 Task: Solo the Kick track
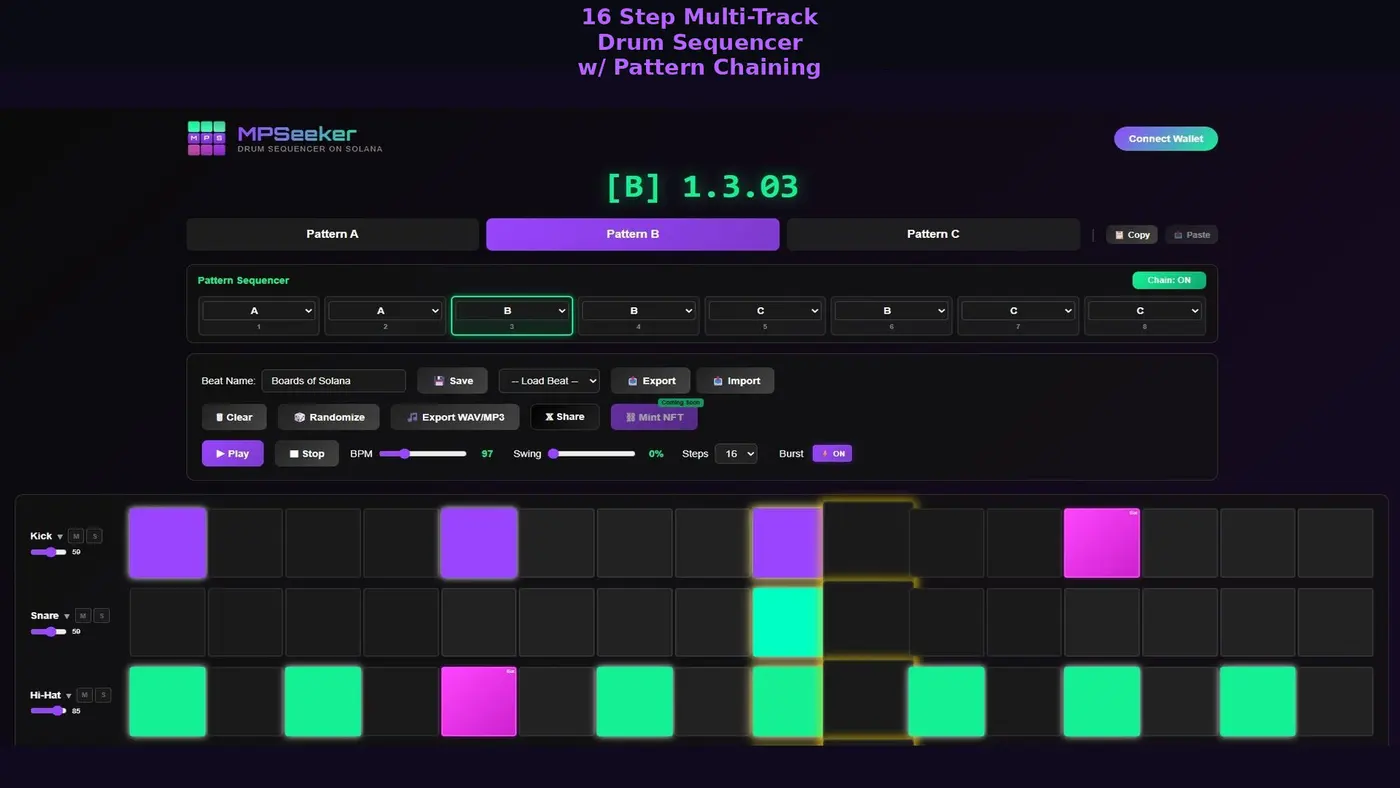94,536
